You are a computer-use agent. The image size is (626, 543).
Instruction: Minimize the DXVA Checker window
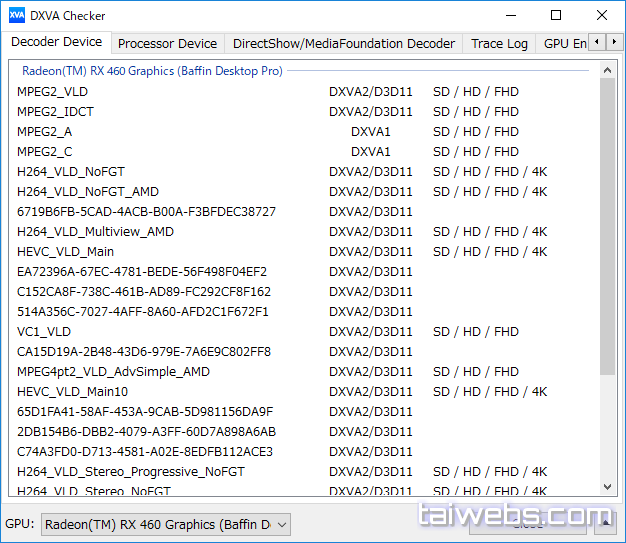(x=510, y=16)
